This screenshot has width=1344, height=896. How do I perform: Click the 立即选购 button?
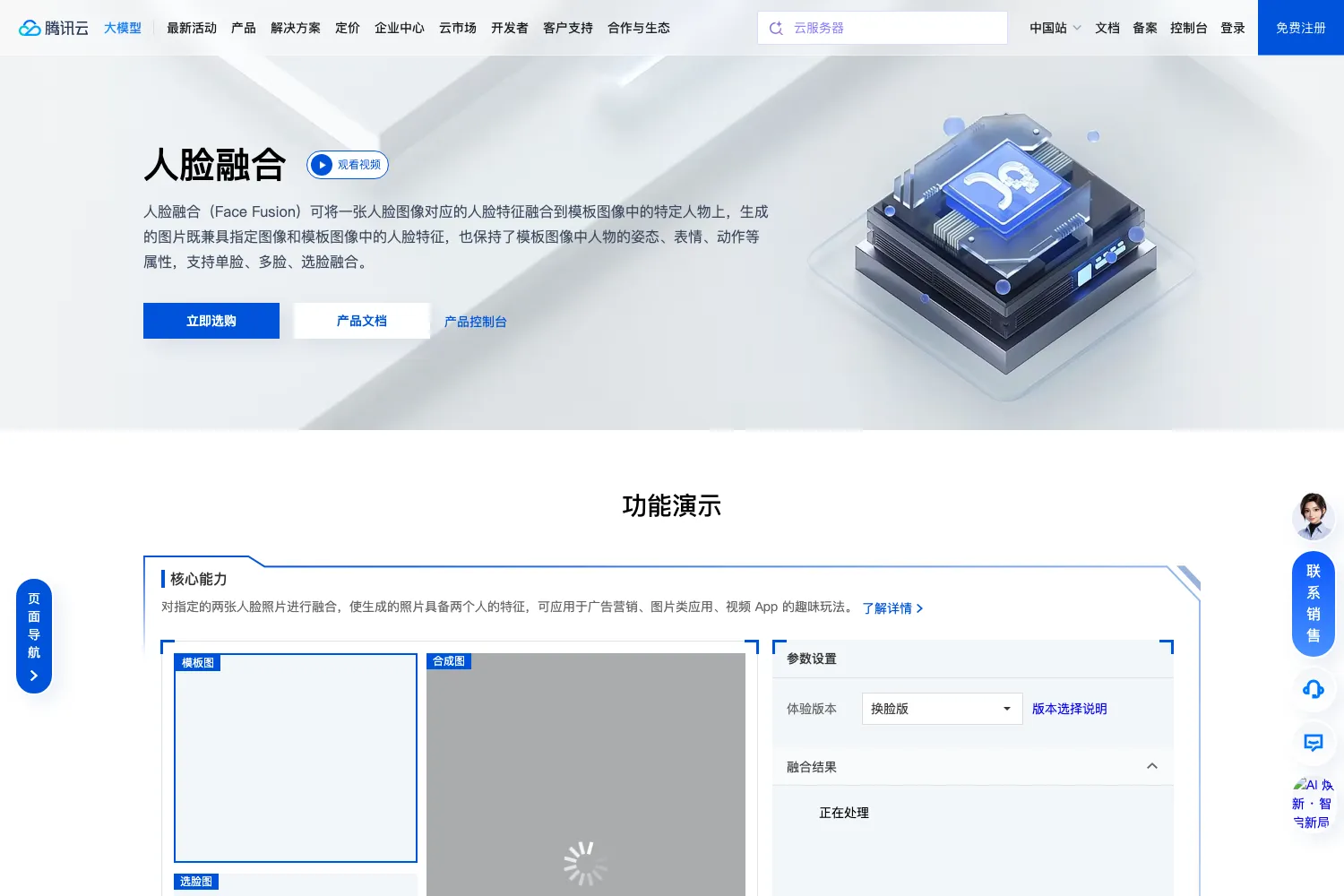point(211,321)
